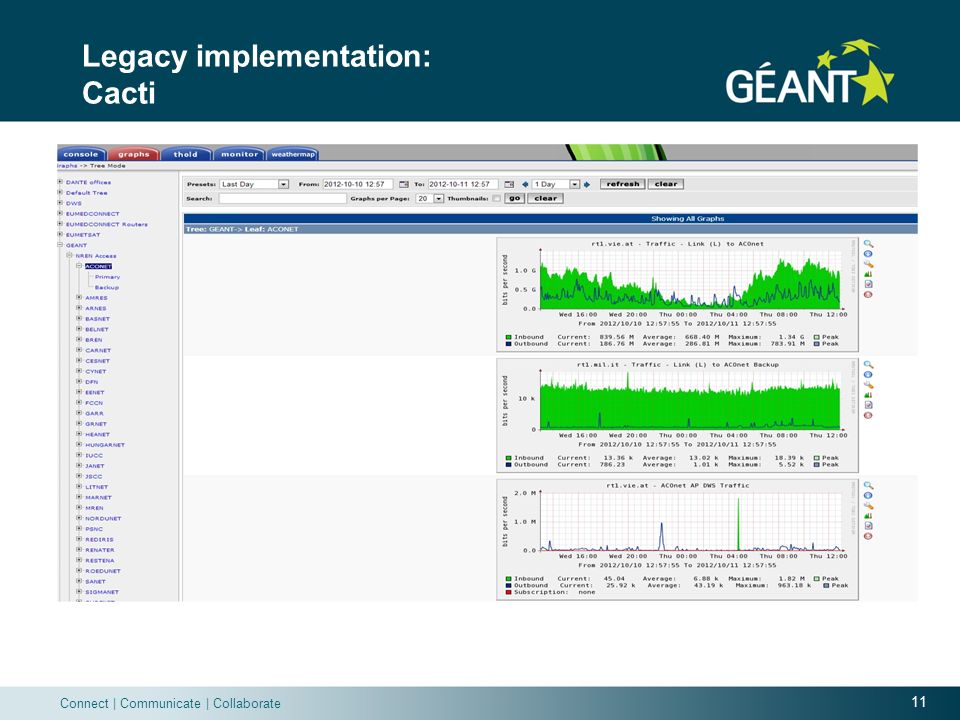Open wrench graph debug for ACOnet link graph

[x=868, y=264]
